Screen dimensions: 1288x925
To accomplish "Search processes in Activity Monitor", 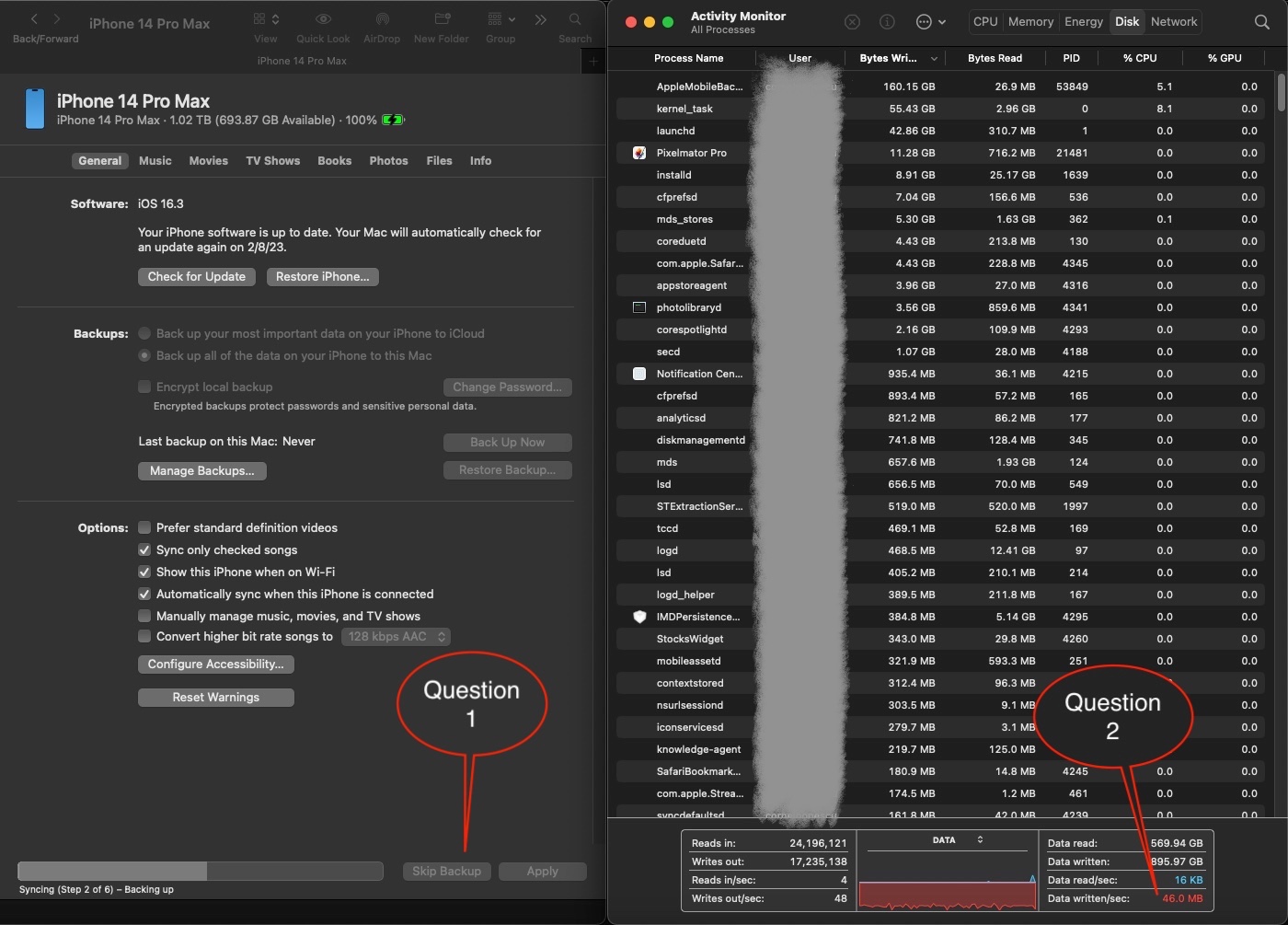I will (x=1262, y=22).
